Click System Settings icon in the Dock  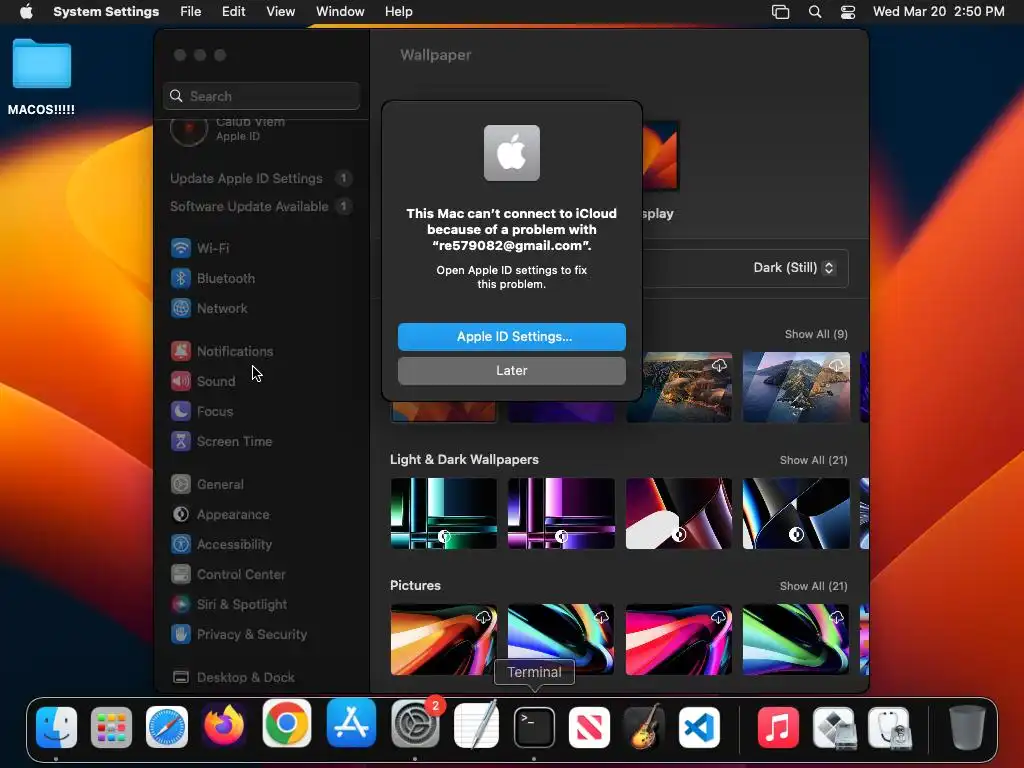click(x=415, y=724)
